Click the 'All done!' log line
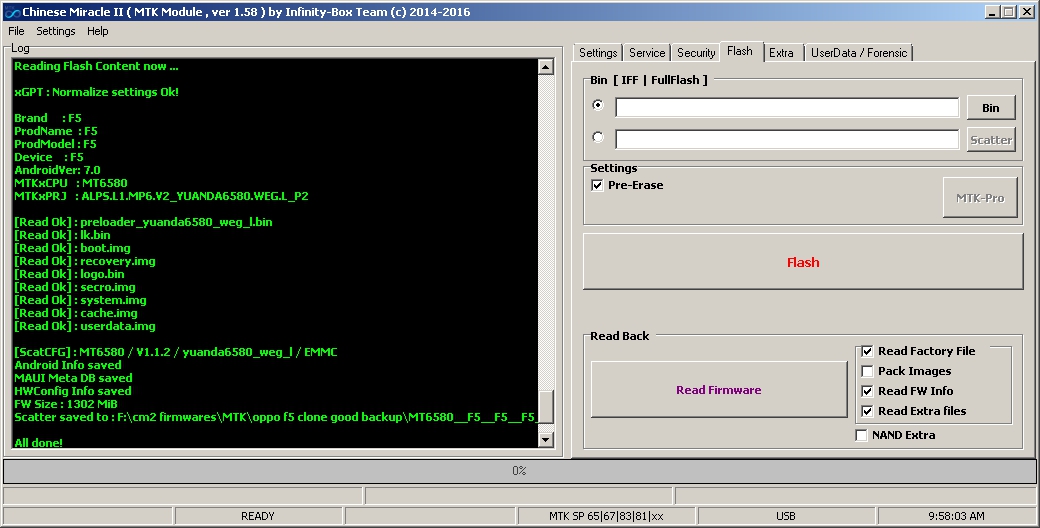Image resolution: width=1040 pixels, height=528 pixels. click(x=38, y=442)
